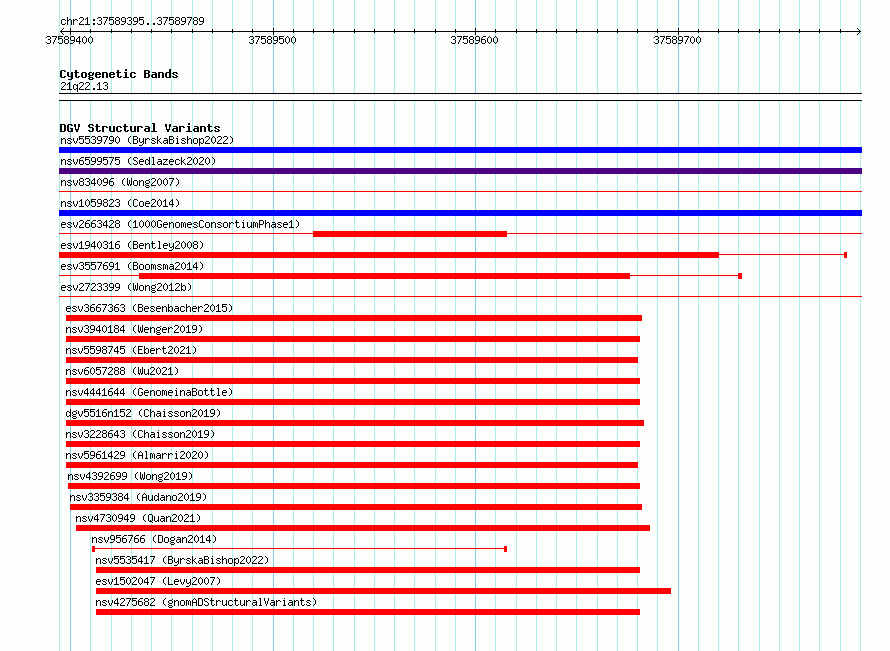Open variant nsv834096 (Wong2007) label
The image size is (890, 651).
(x=120, y=182)
